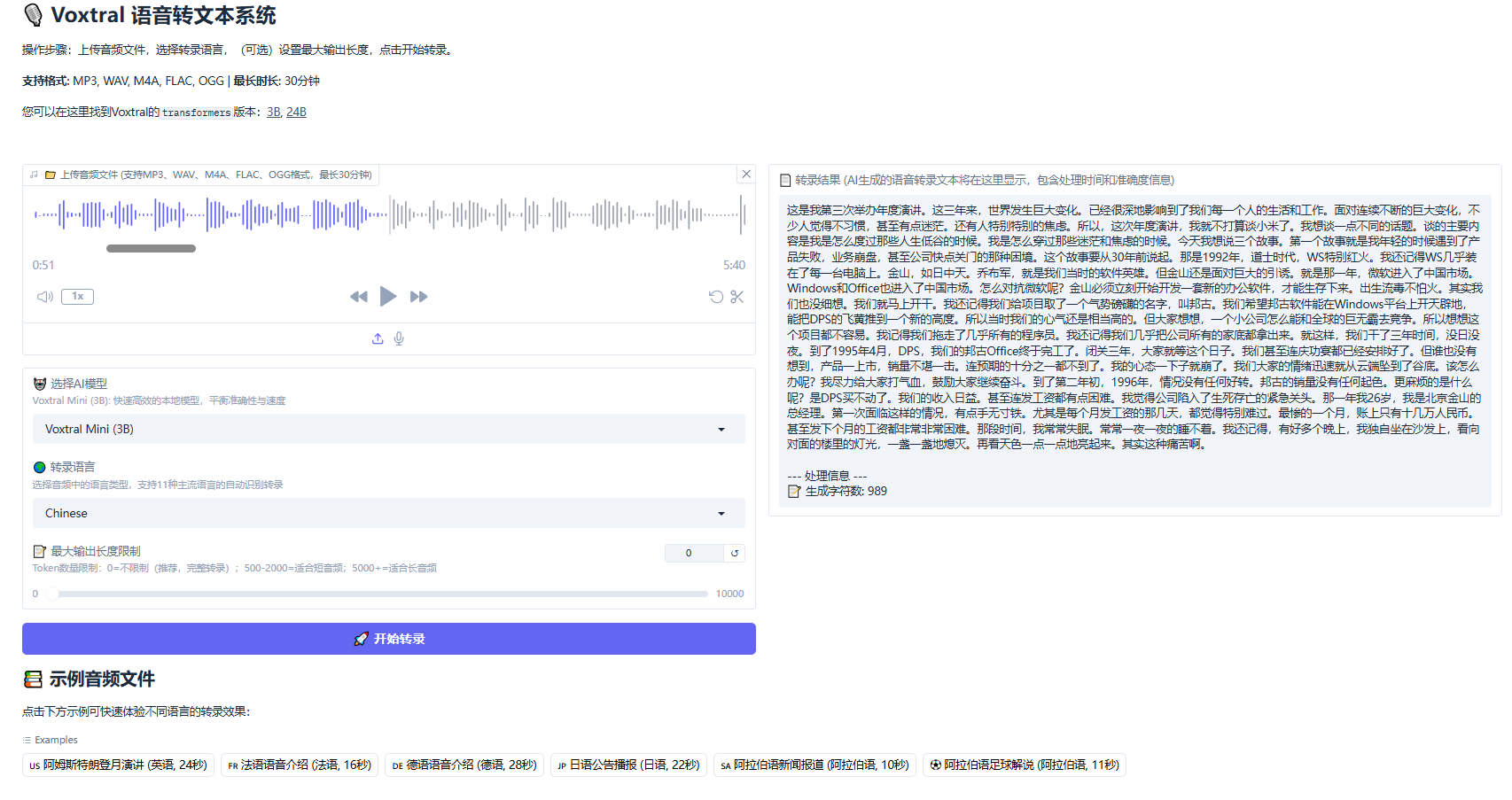This screenshot has height=800, width=1512.
Task: Click the 5:40 total duration text
Action: pos(734,265)
